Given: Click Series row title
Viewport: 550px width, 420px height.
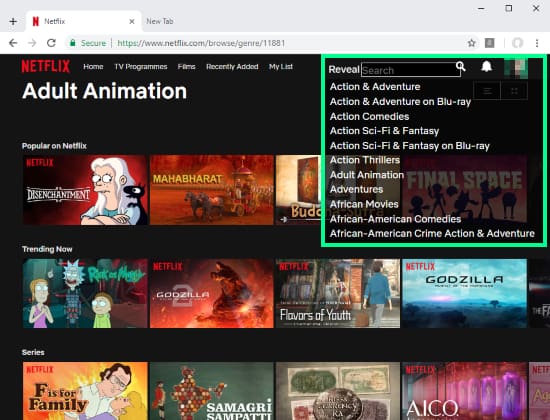Looking at the screenshot, I should [x=33, y=352].
